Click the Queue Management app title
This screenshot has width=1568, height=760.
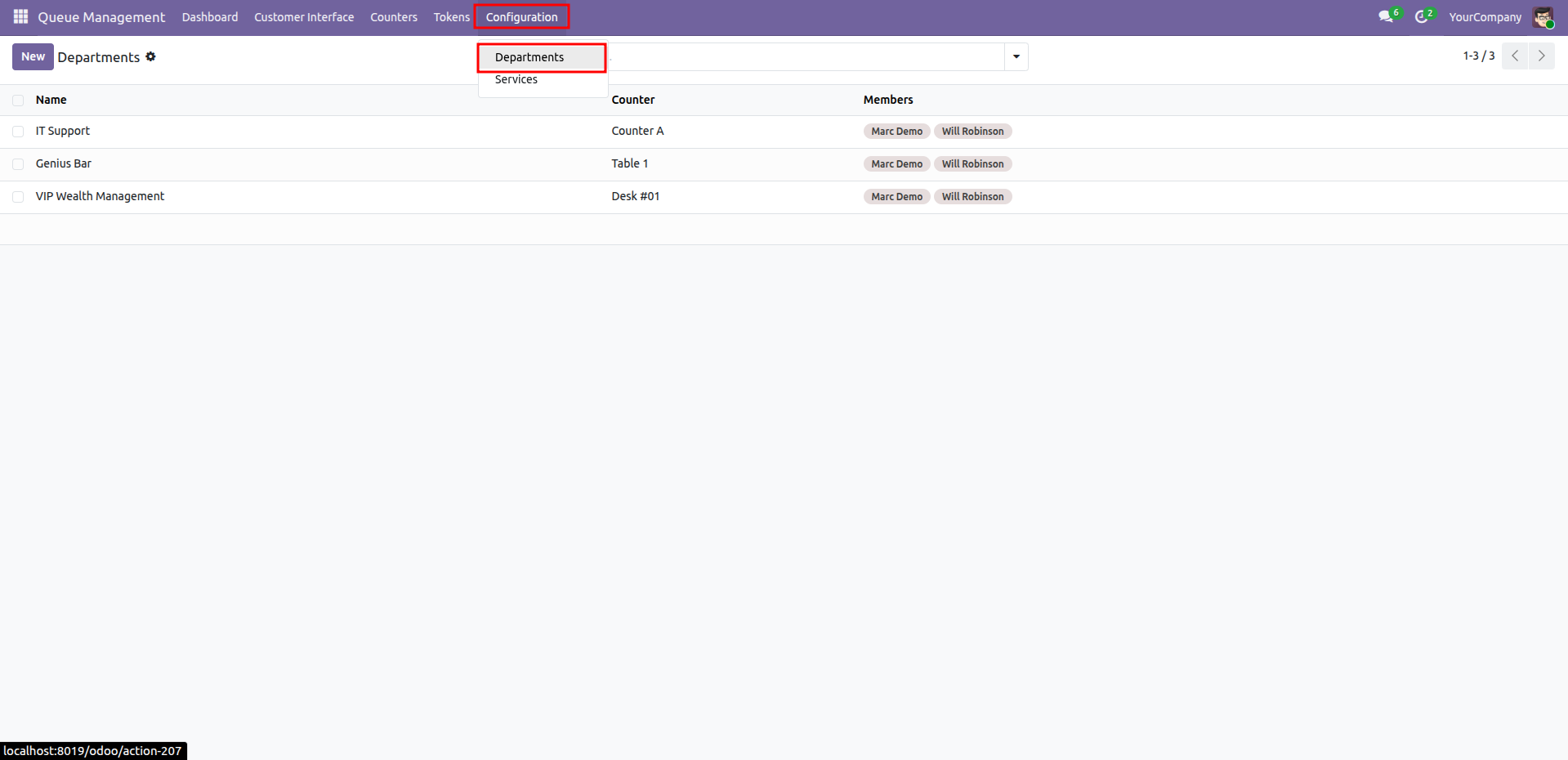coord(101,17)
